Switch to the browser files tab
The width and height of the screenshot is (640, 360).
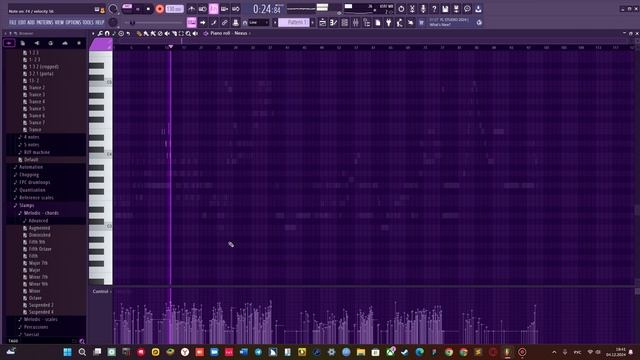tap(23, 43)
